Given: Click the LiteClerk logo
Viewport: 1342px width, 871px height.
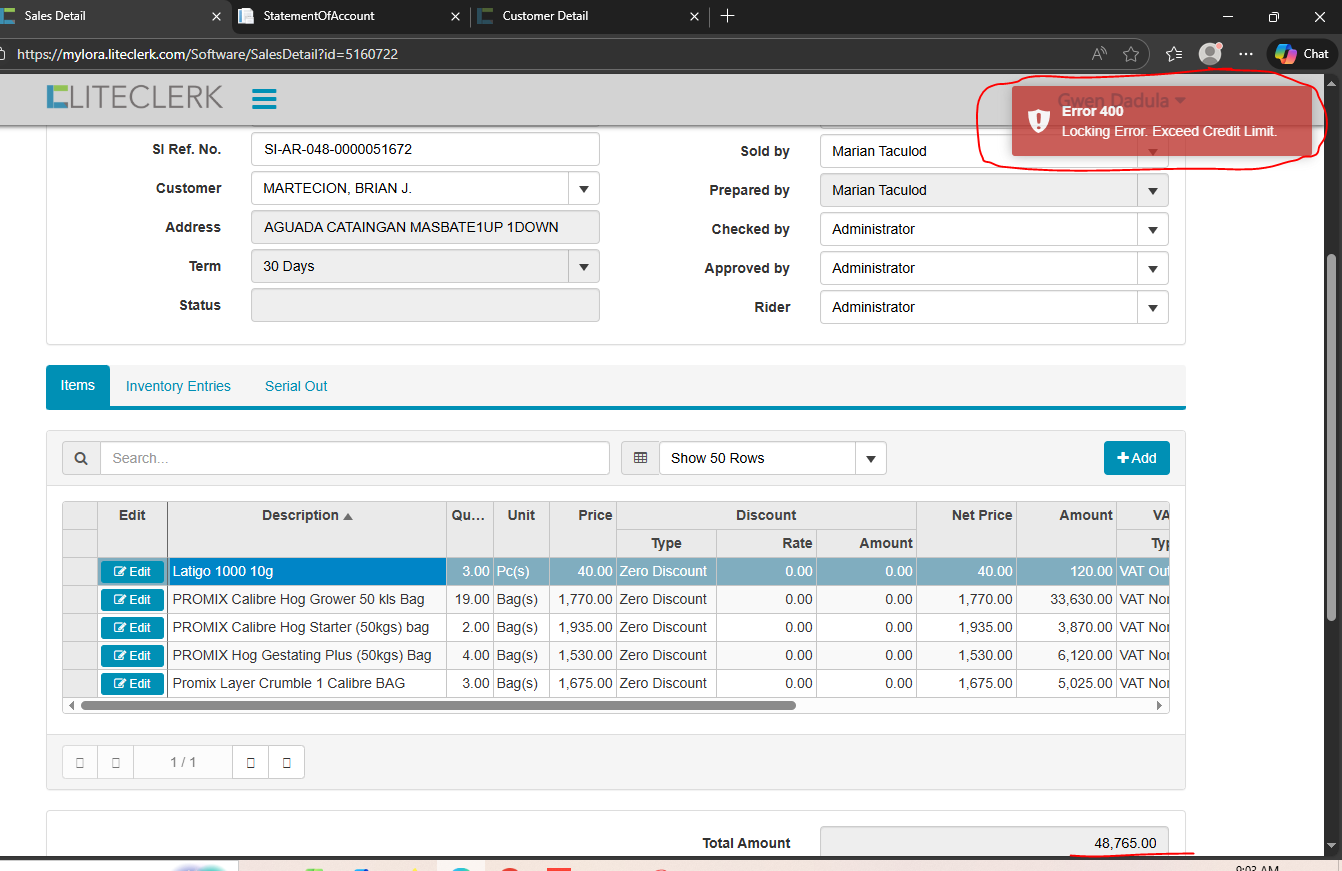Looking at the screenshot, I should (x=134, y=97).
